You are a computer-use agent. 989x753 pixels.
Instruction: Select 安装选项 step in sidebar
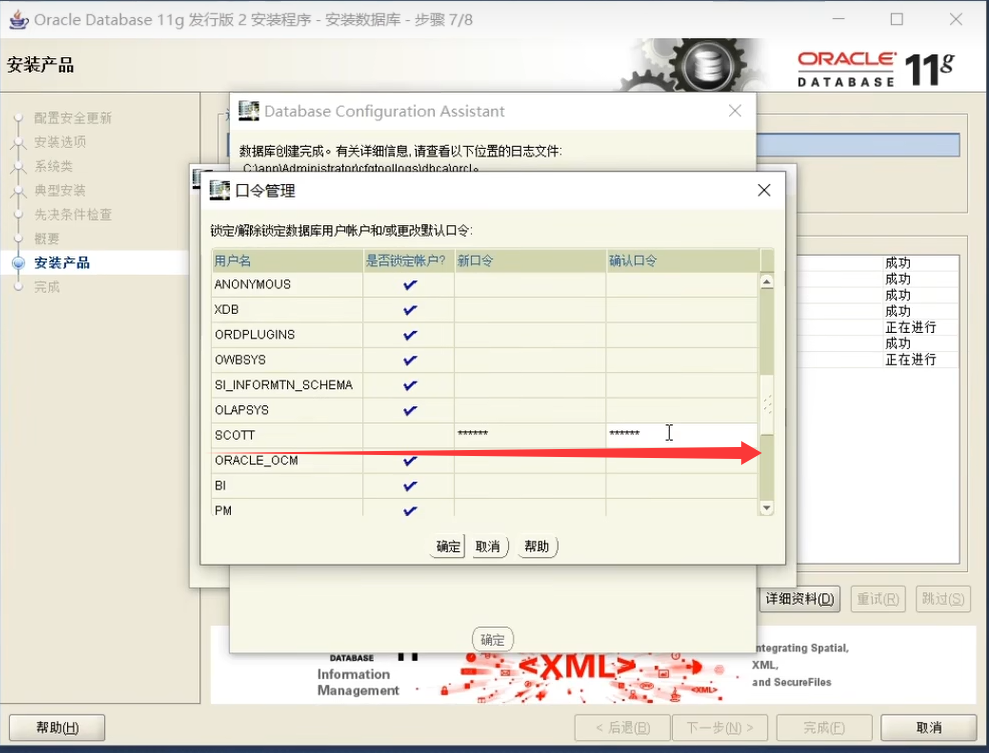coord(60,142)
